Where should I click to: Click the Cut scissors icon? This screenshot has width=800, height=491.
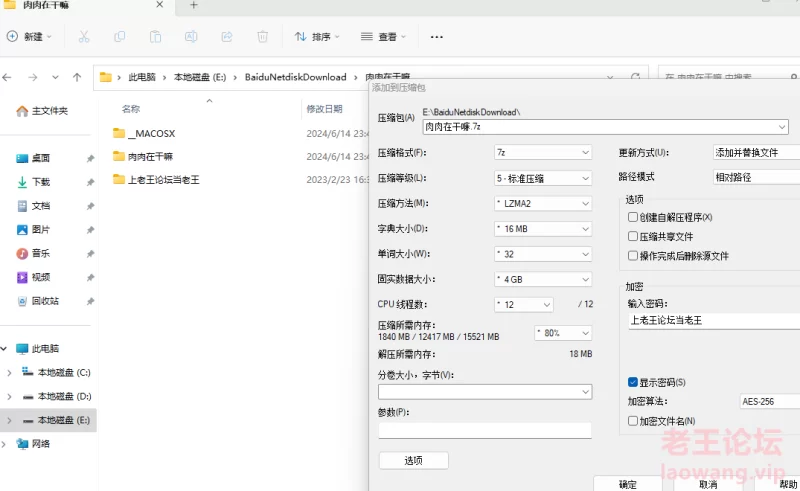84,37
